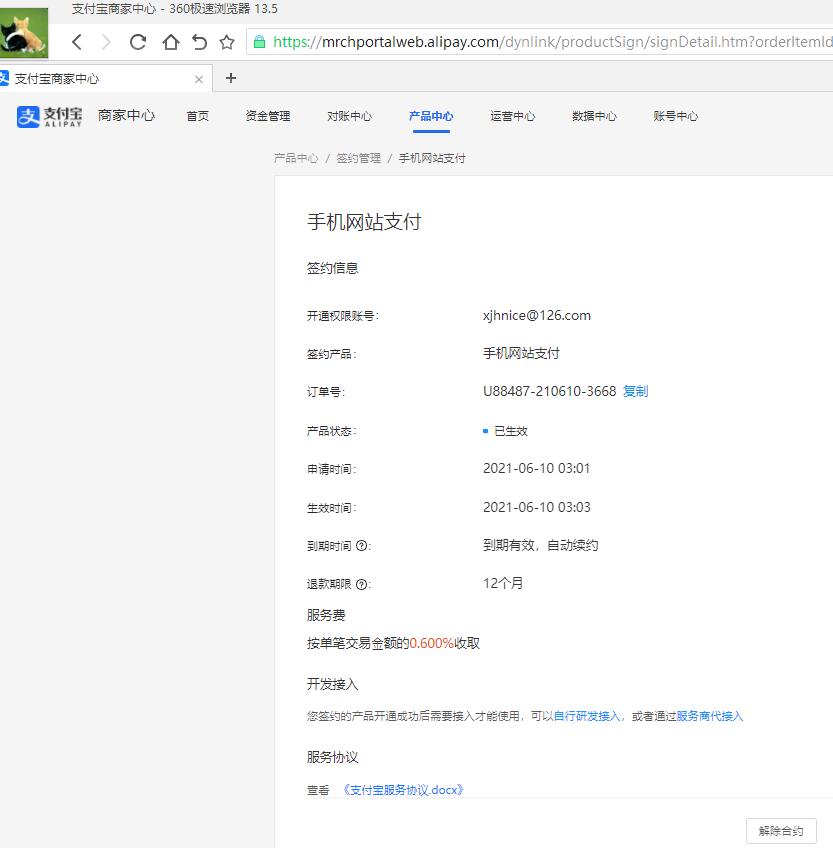833x848 pixels.
Task: Click the application time 2021-06-10 03:01
Action: (537, 468)
